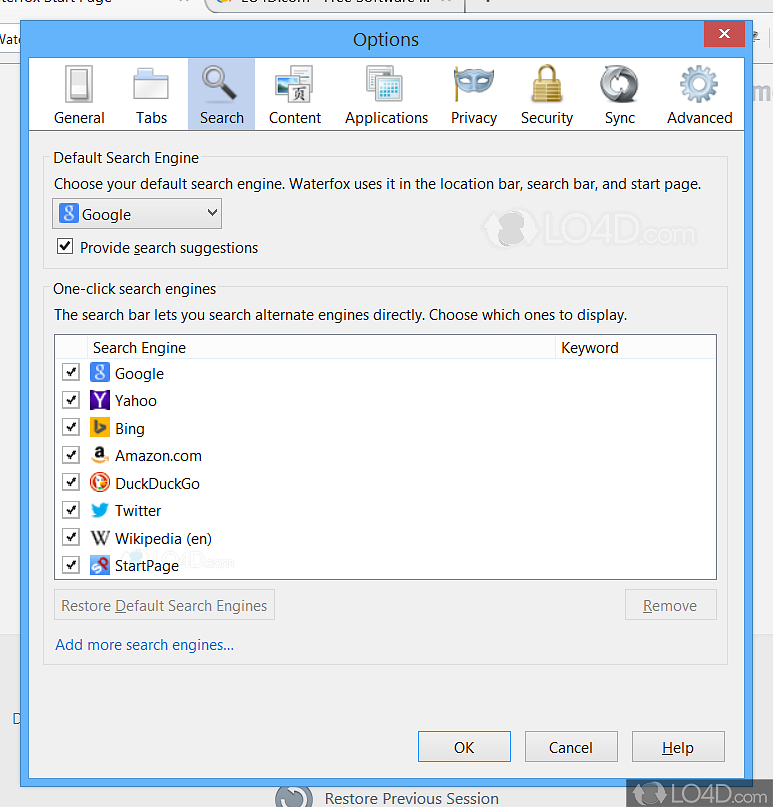
Task: Click the StartPage icon in list
Action: click(x=100, y=565)
